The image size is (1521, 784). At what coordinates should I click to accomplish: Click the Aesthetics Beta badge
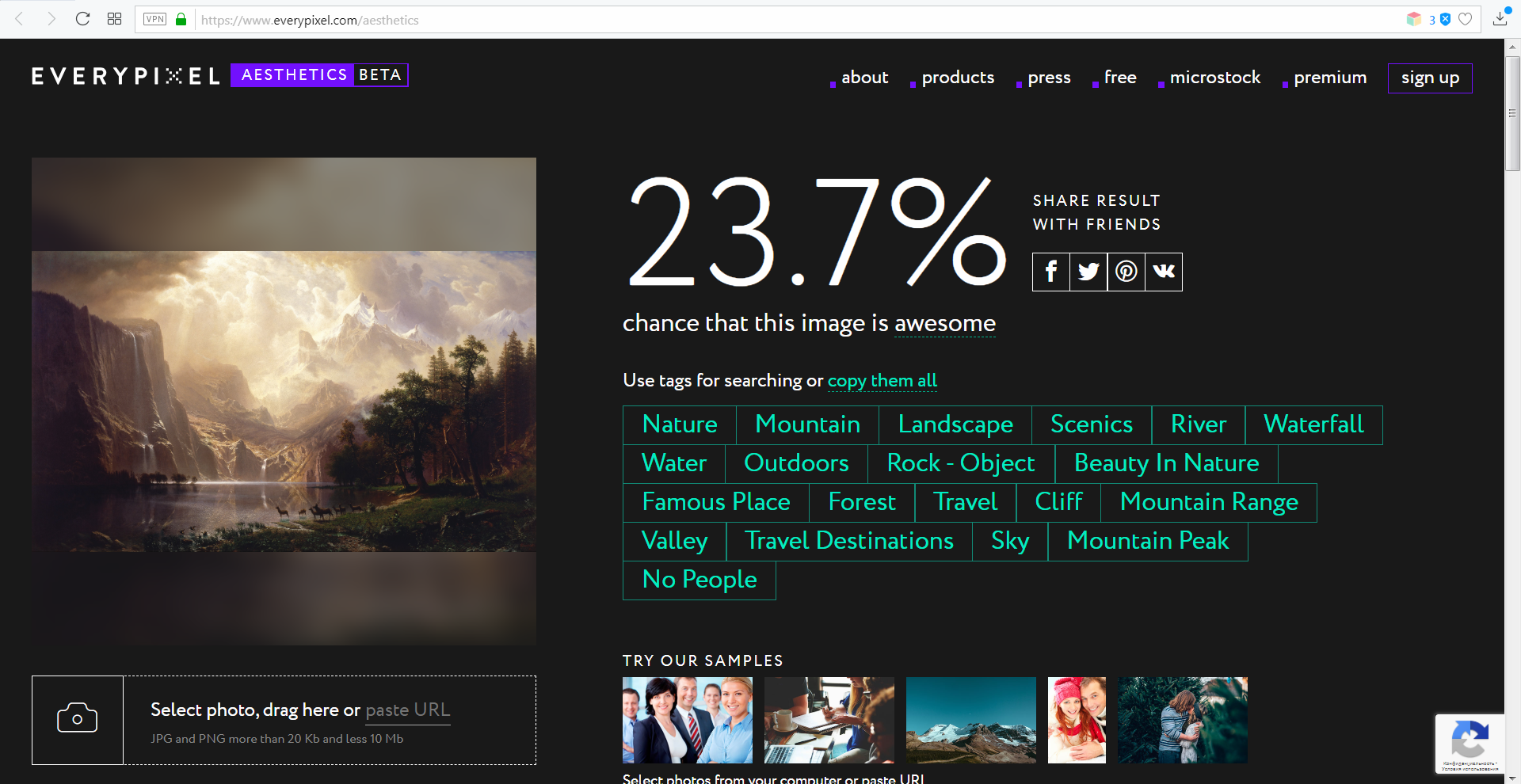point(319,75)
